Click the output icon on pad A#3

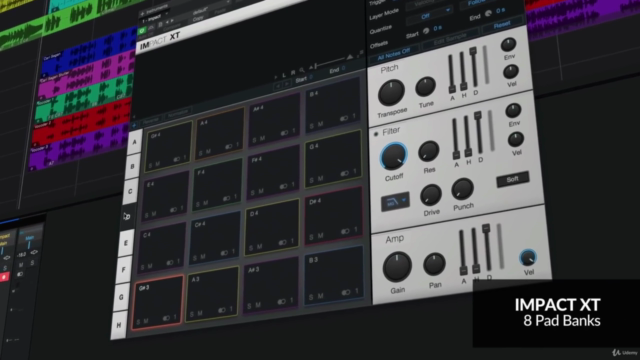tap(281, 302)
